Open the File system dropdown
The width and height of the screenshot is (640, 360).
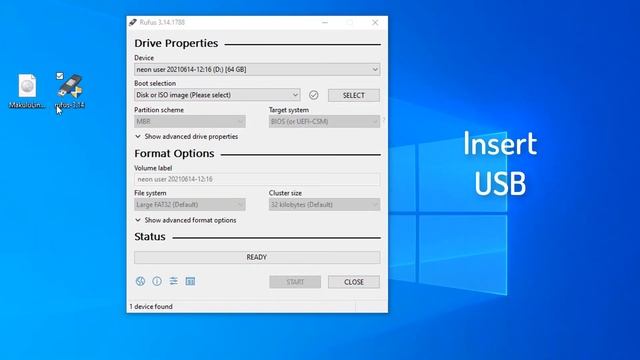(190, 204)
